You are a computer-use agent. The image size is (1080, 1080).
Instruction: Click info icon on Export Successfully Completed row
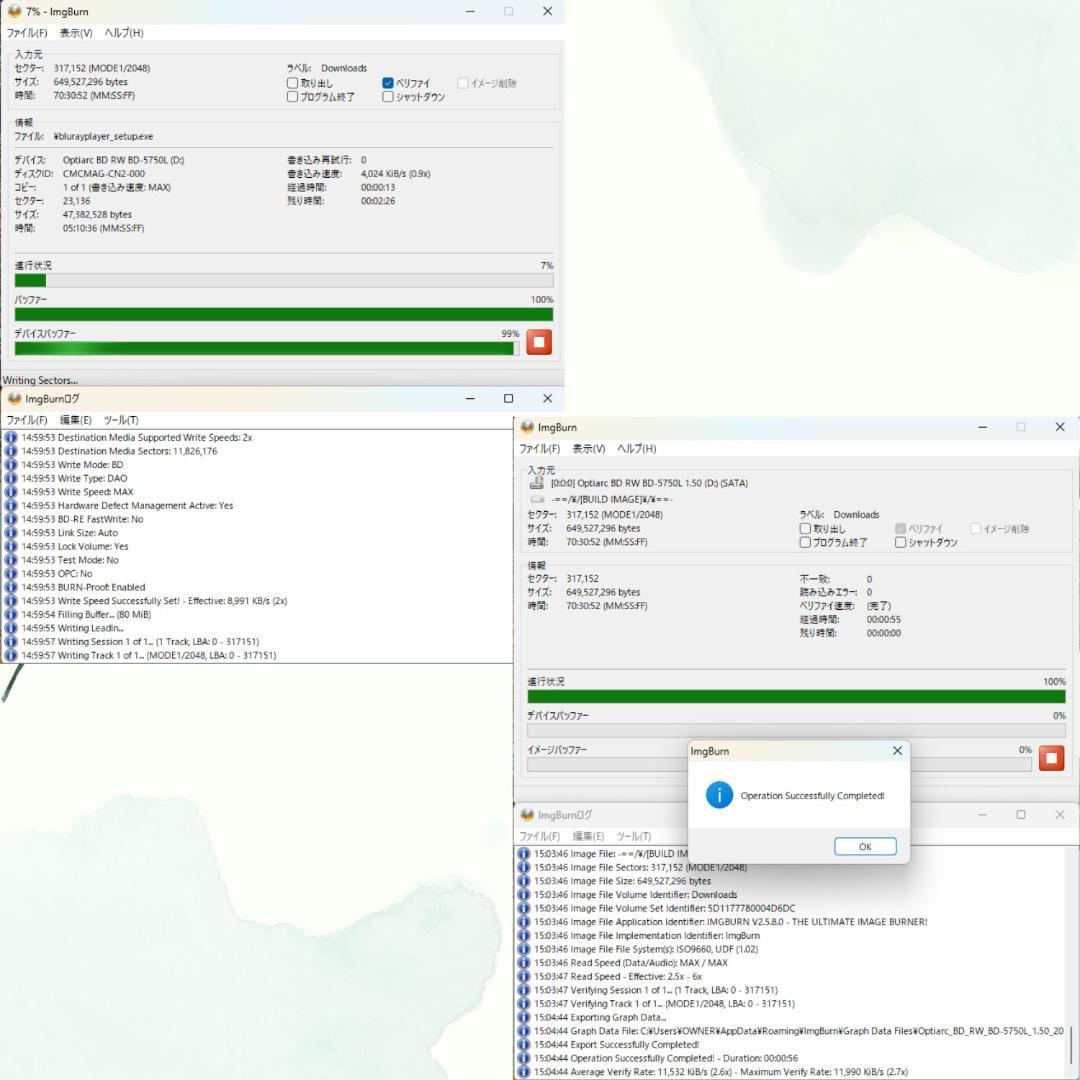(x=523, y=1044)
